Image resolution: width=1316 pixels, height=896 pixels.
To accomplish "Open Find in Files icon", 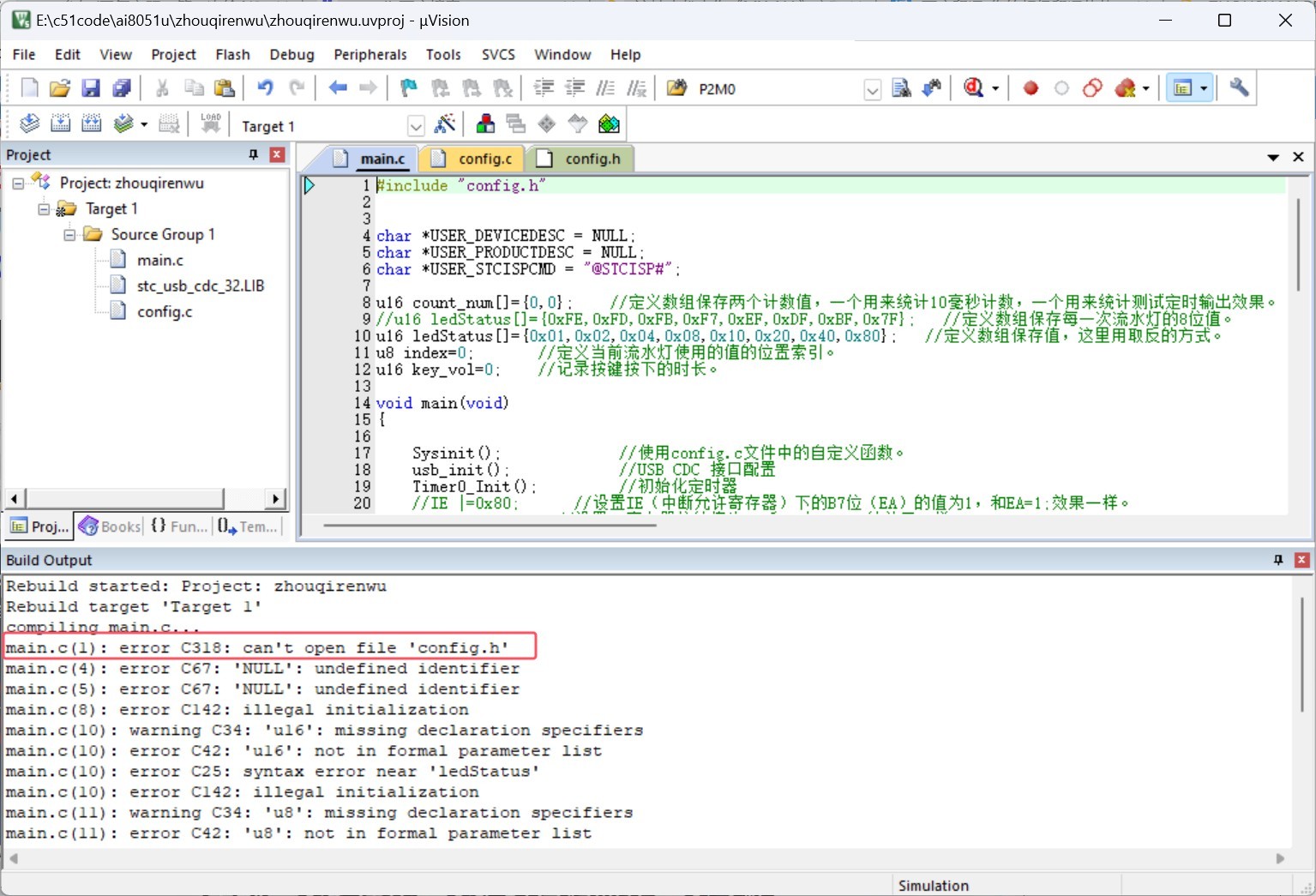I will pyautogui.click(x=677, y=88).
